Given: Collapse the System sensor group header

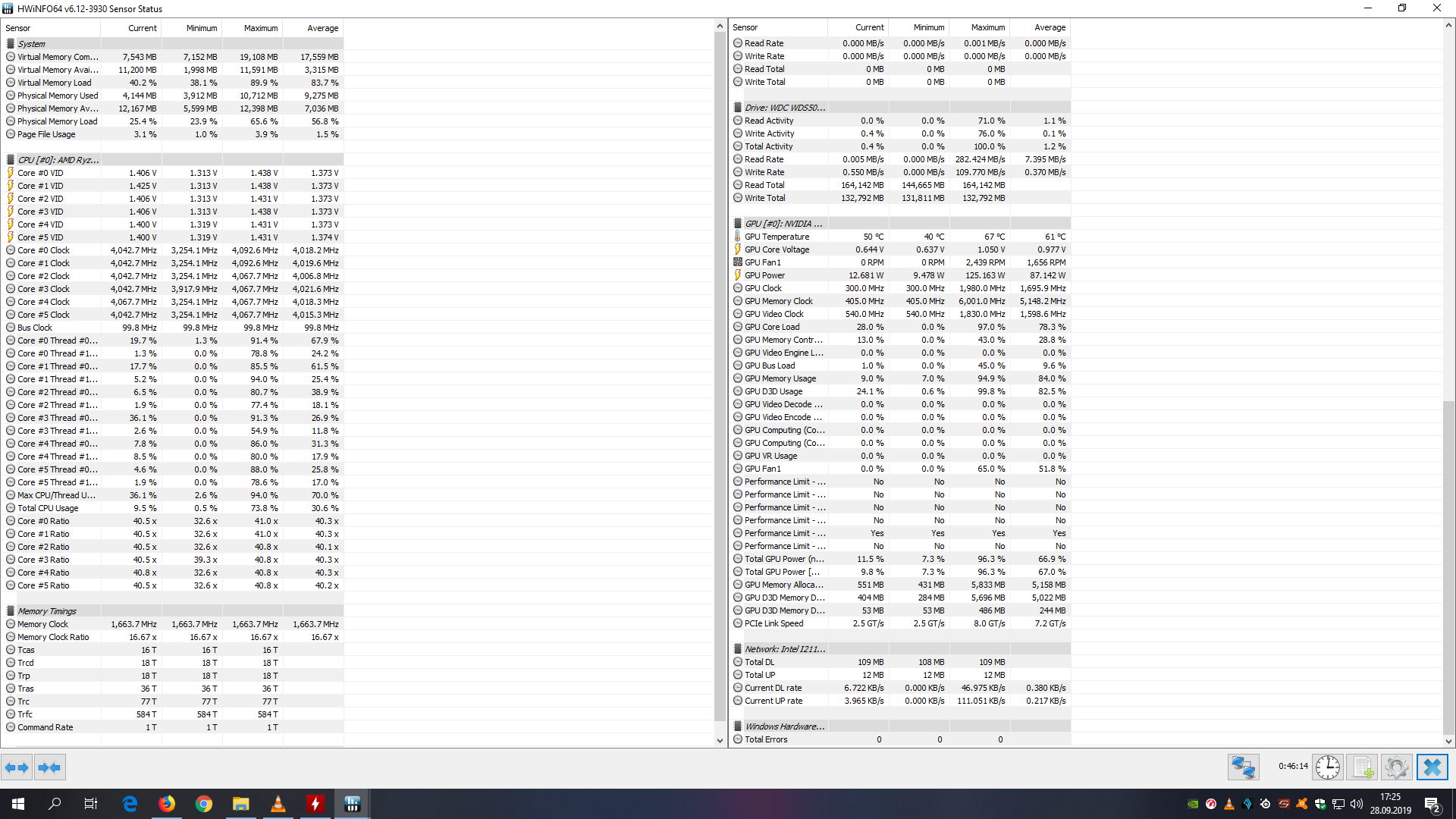Looking at the screenshot, I should point(31,44).
